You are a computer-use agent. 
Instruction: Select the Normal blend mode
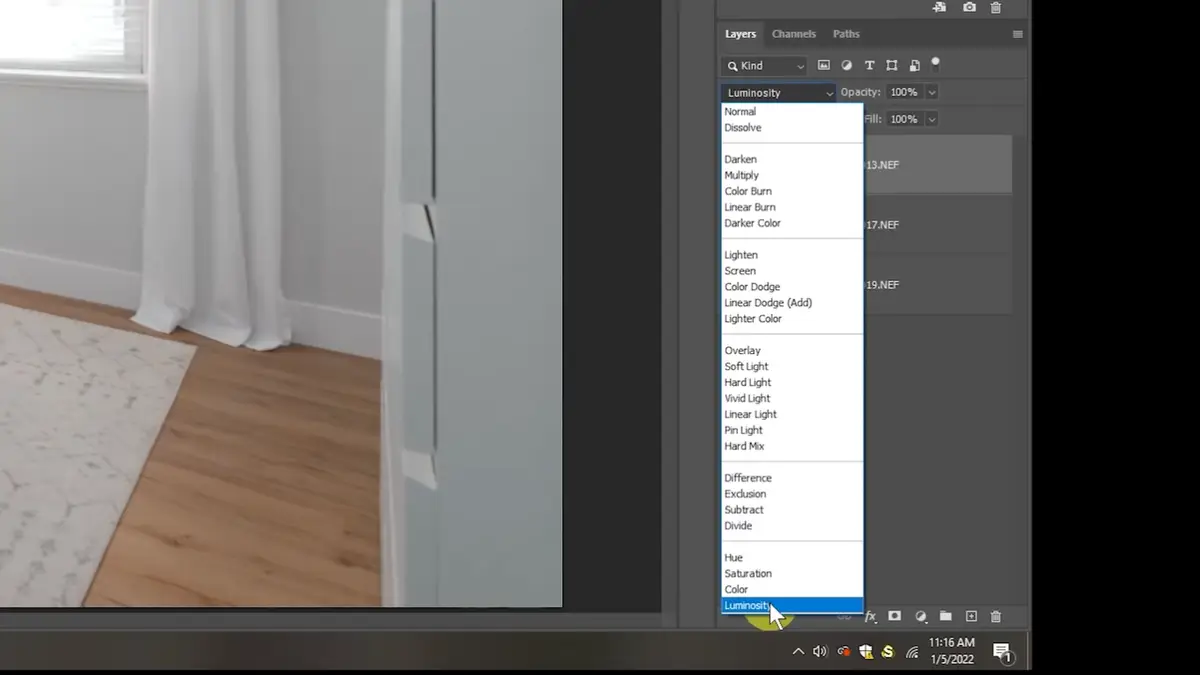pos(740,111)
